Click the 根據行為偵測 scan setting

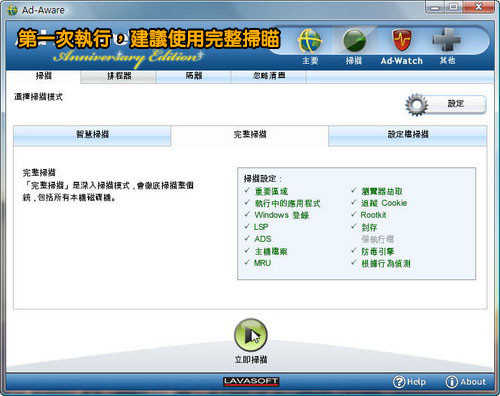[x=386, y=264]
